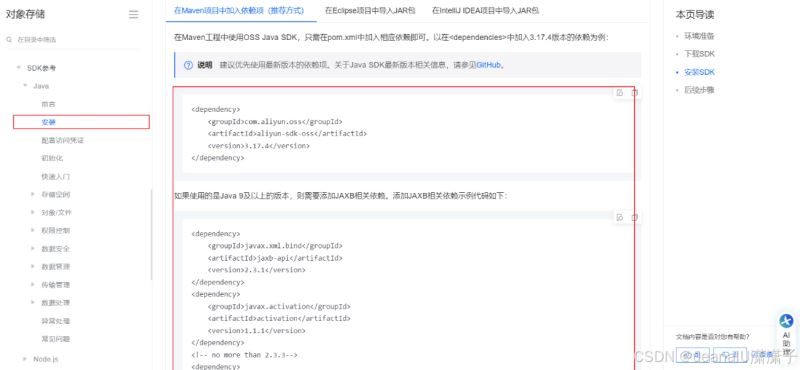Click the com.aliyun.oss groupId line
800x370 pixels.
click(x=275, y=121)
